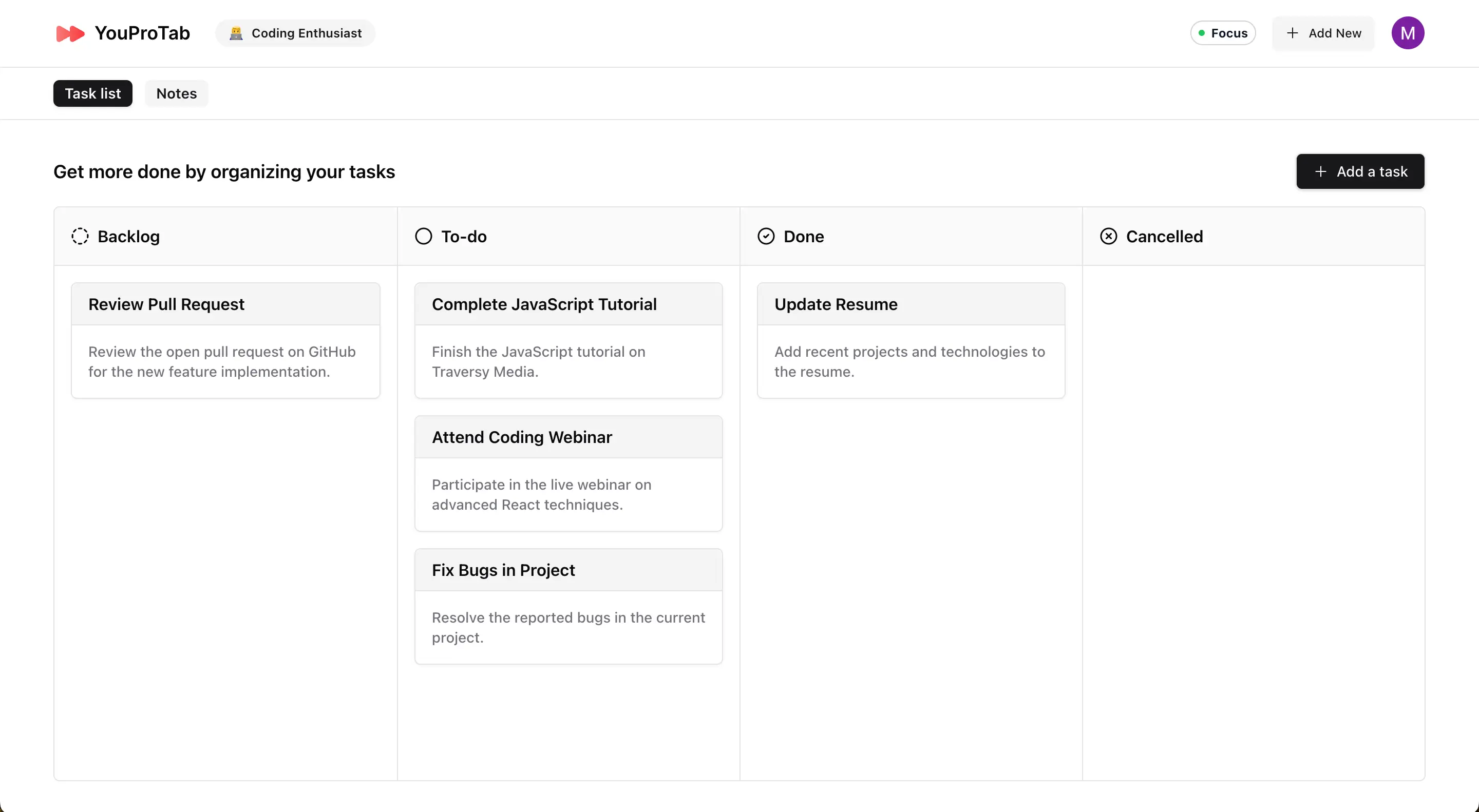Image resolution: width=1479 pixels, height=812 pixels.
Task: Click the Cancelled X circle icon
Action: 1108,237
